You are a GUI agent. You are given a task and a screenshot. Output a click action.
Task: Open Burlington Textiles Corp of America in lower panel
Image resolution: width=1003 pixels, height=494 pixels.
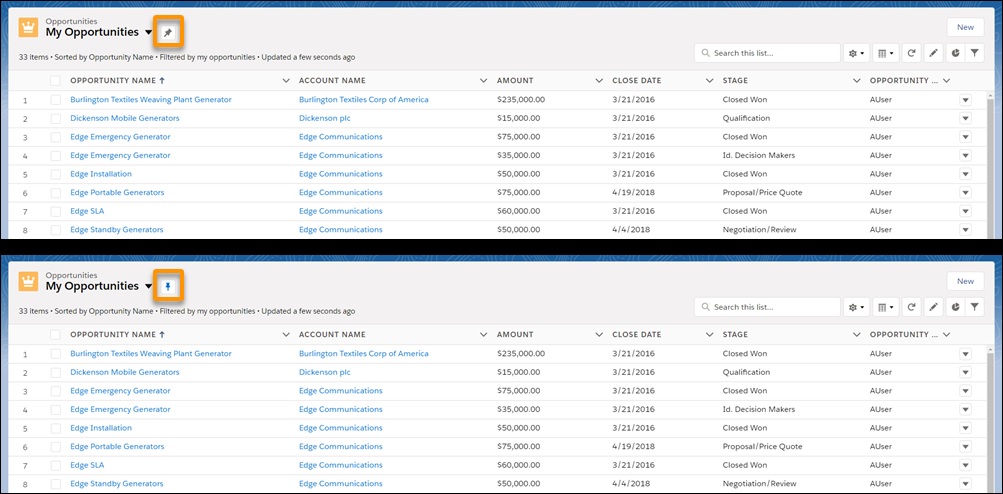tap(363, 354)
